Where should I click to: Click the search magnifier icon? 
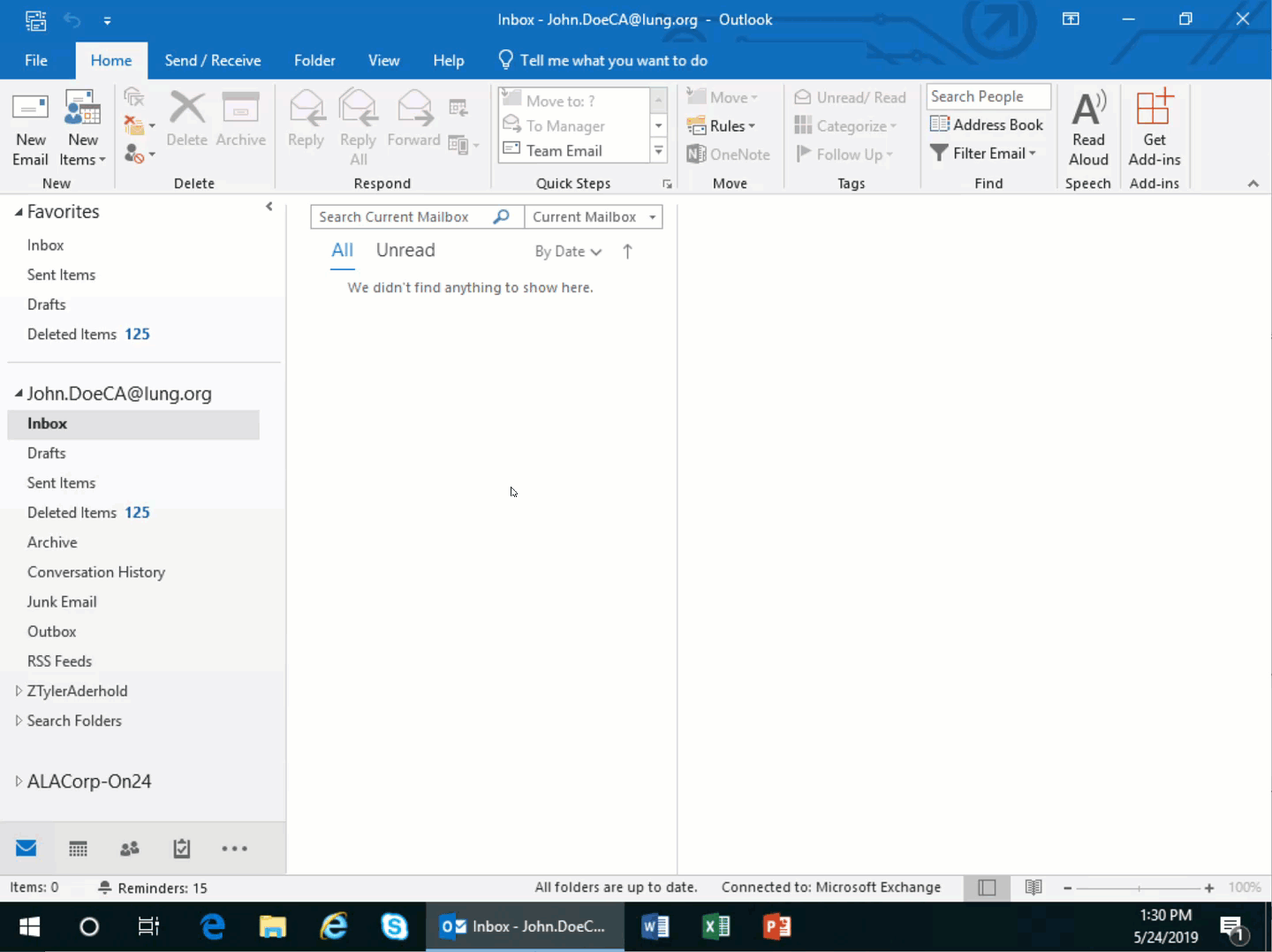(501, 216)
